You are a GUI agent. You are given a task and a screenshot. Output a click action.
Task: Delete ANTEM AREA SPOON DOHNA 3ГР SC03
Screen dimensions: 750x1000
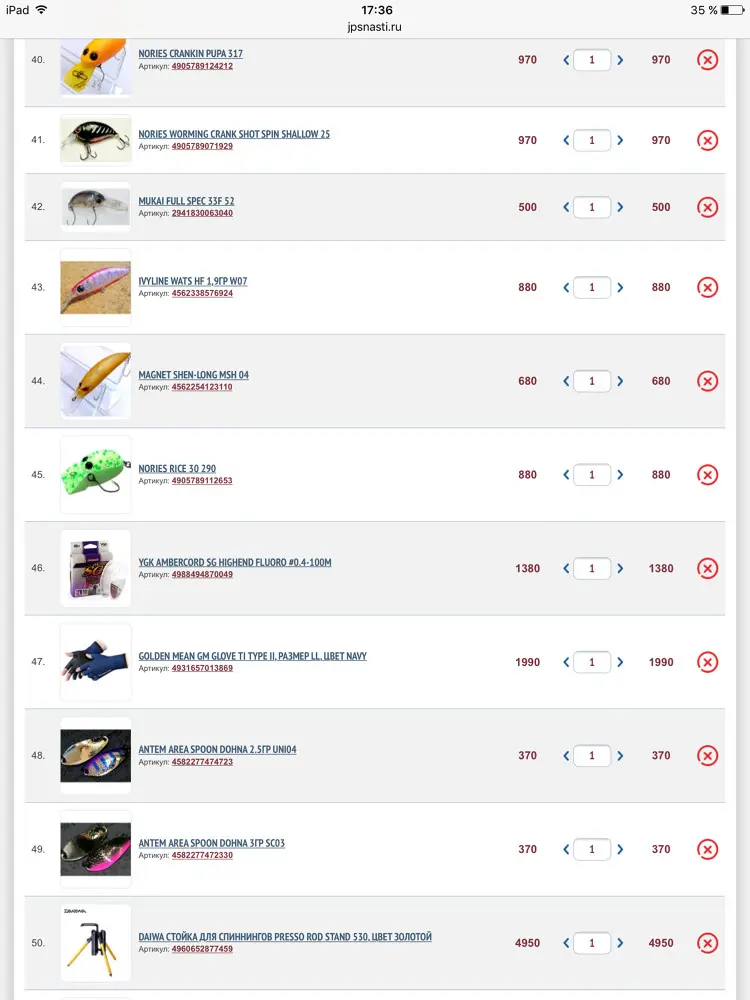click(x=707, y=849)
